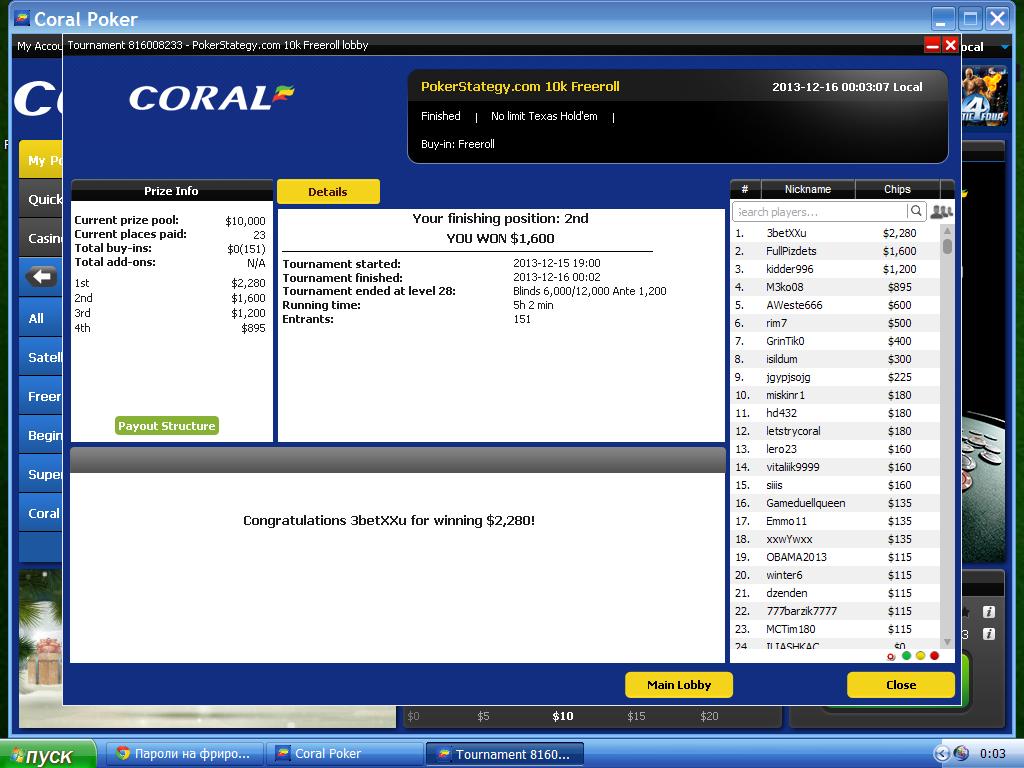Viewport: 1024px width, 768px height.
Task: Select player FullPizdets in the list
Action: point(836,251)
